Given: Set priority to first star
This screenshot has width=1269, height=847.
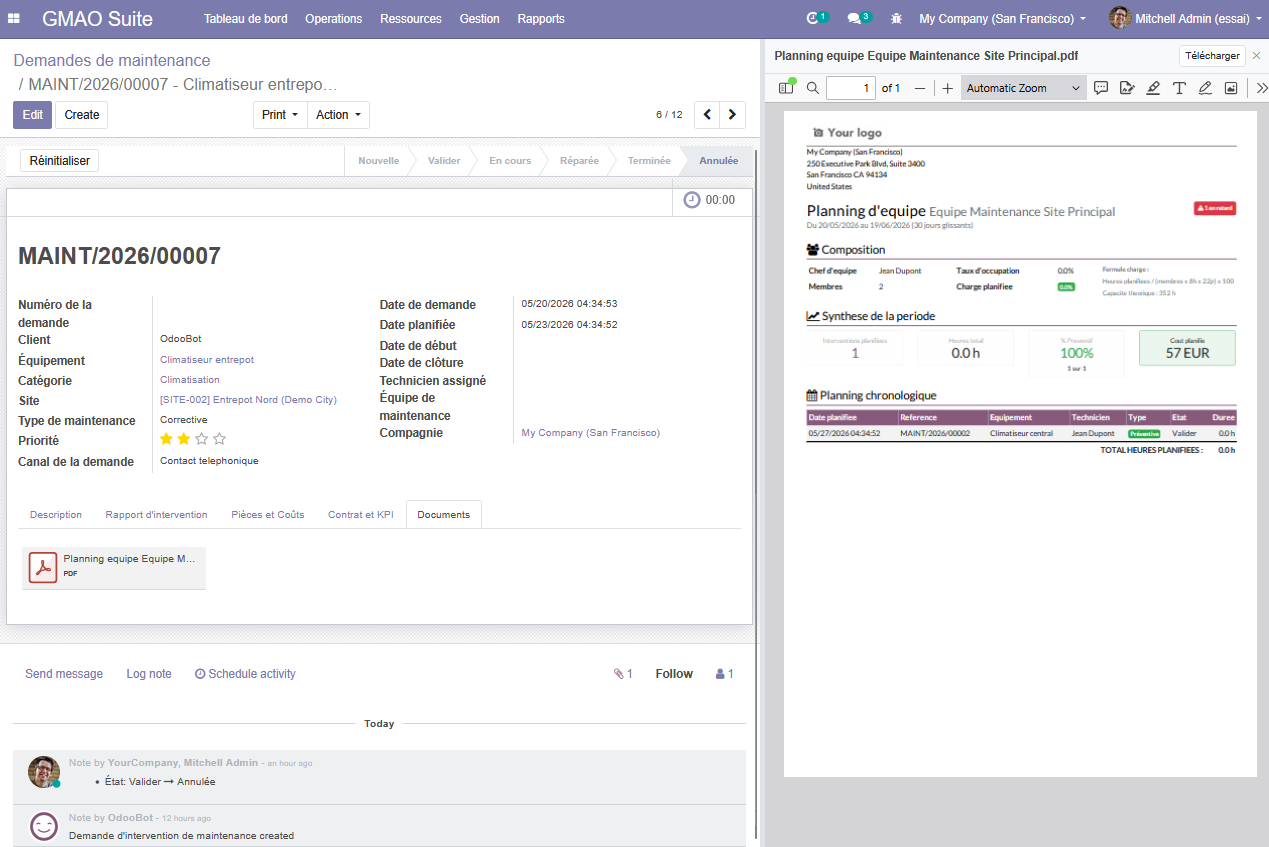Looking at the screenshot, I should [166, 439].
